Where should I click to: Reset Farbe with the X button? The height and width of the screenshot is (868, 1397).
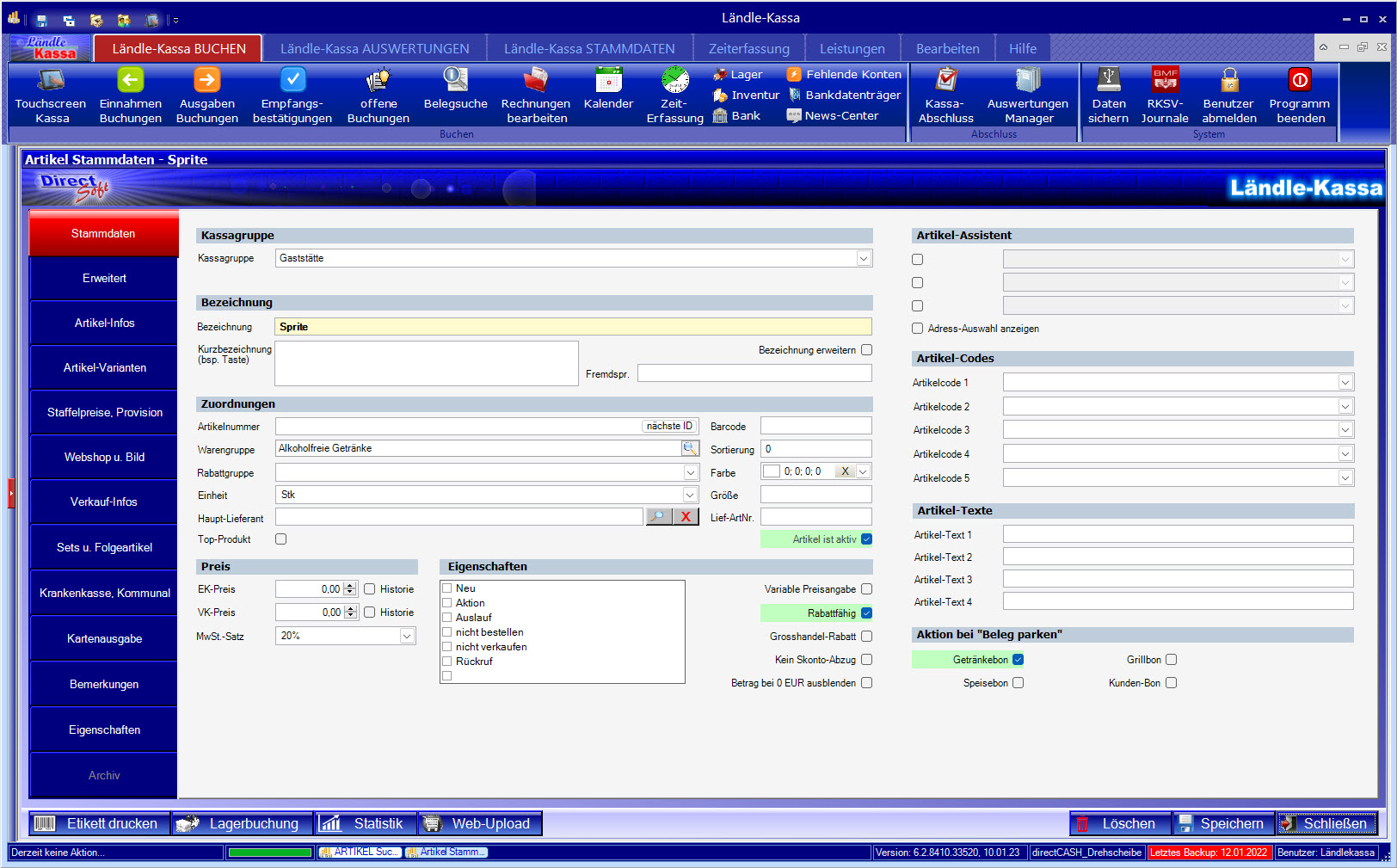click(x=845, y=471)
